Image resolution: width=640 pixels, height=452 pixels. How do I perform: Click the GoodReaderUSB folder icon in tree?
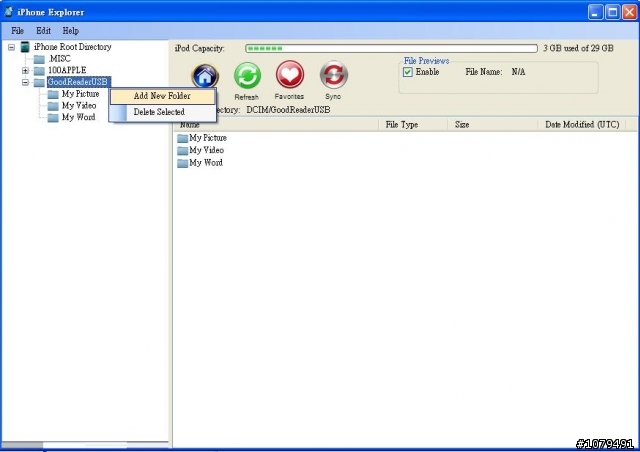coord(39,82)
